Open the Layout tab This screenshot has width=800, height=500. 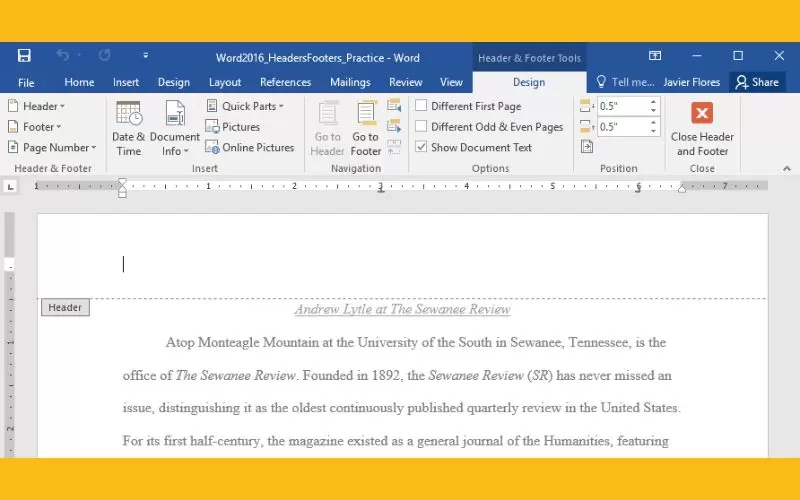pos(224,82)
